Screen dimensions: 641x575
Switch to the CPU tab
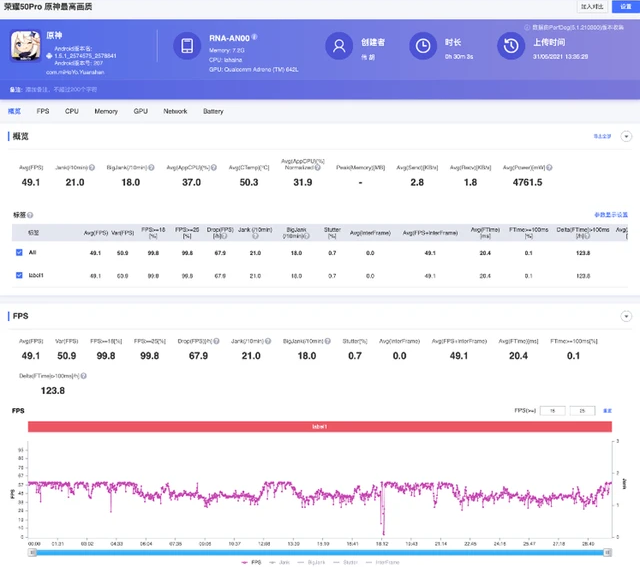click(72, 111)
